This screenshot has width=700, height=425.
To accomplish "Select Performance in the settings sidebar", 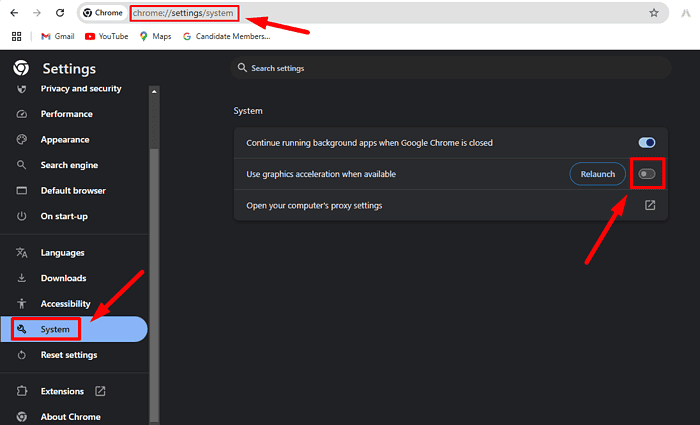I will [66, 114].
